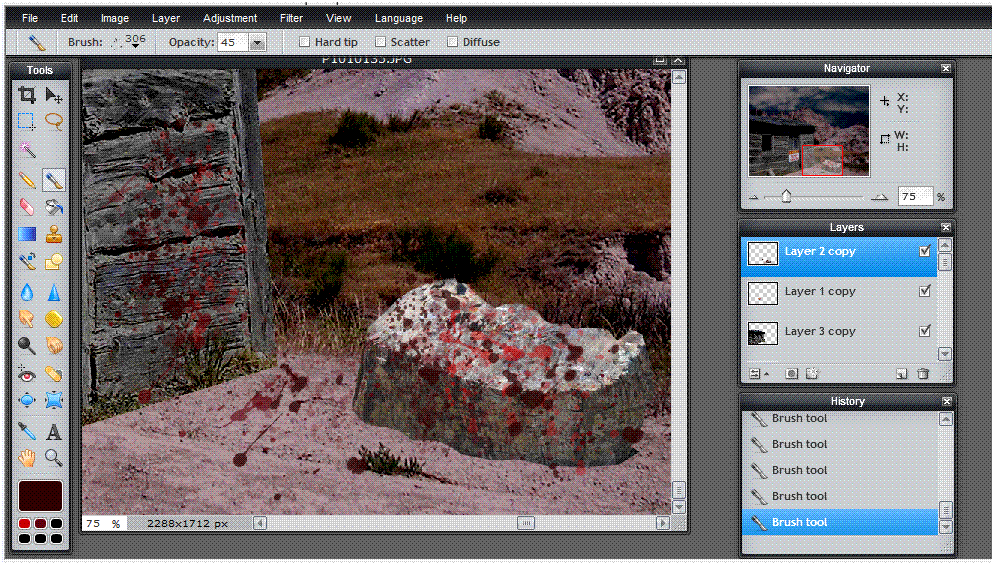Select the Crop tool

tap(27, 95)
